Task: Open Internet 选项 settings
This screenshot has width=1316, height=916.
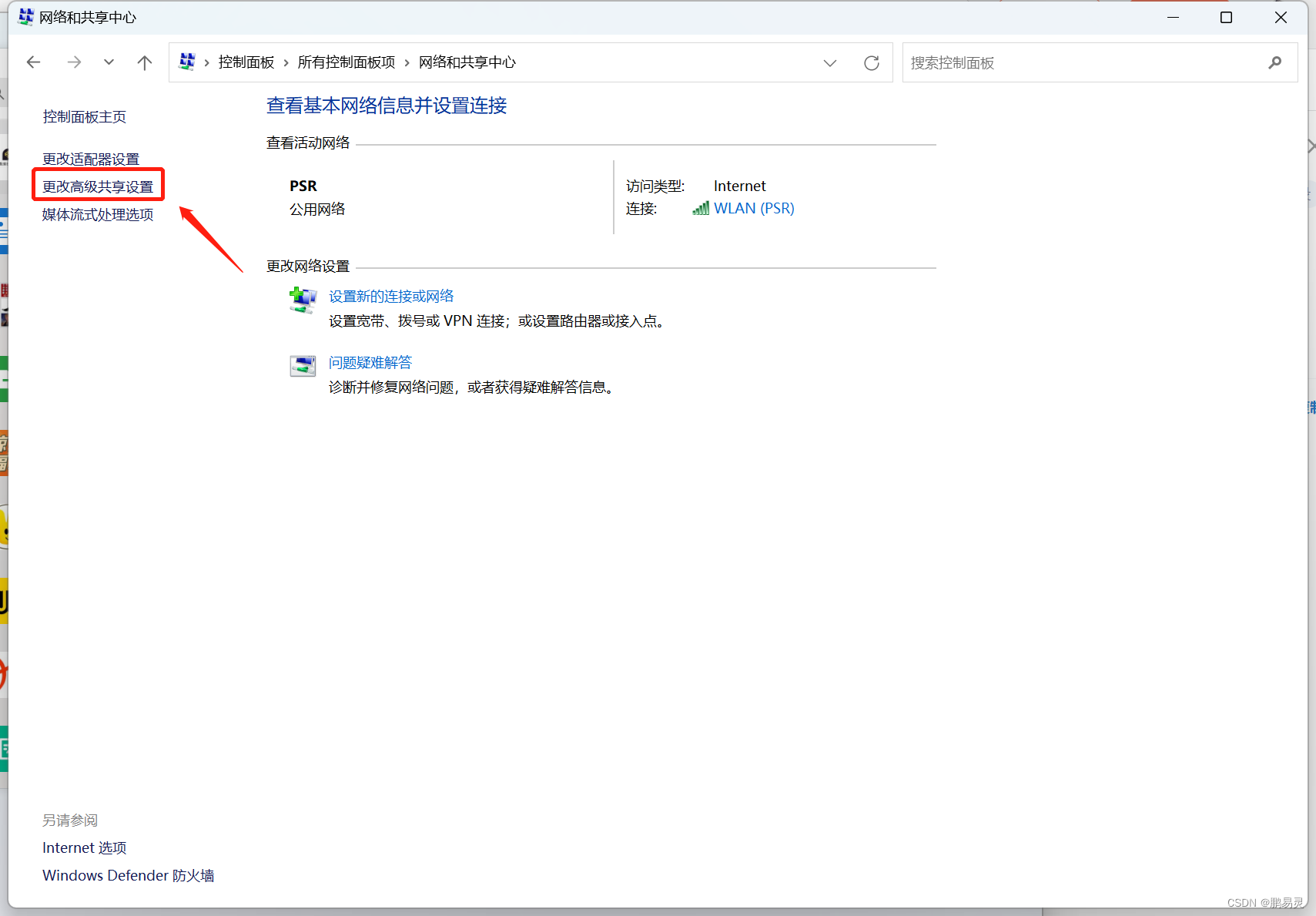Action: [84, 847]
